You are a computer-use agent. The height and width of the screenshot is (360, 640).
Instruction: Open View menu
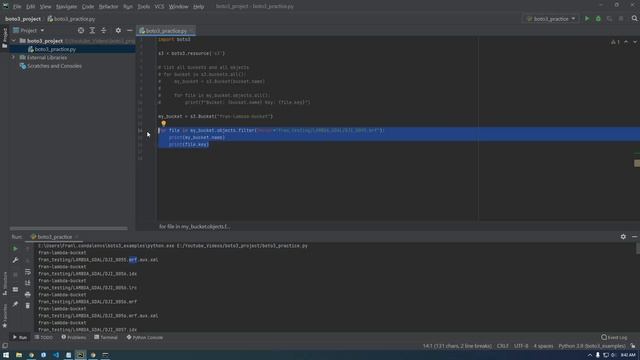tap(45, 7)
